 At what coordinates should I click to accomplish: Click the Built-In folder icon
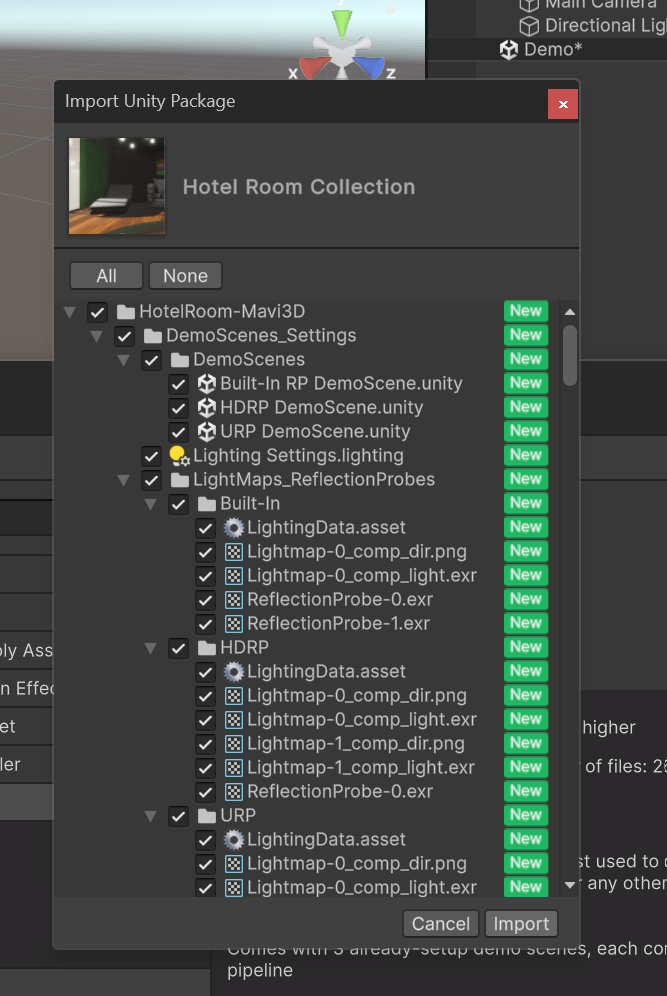pos(206,504)
